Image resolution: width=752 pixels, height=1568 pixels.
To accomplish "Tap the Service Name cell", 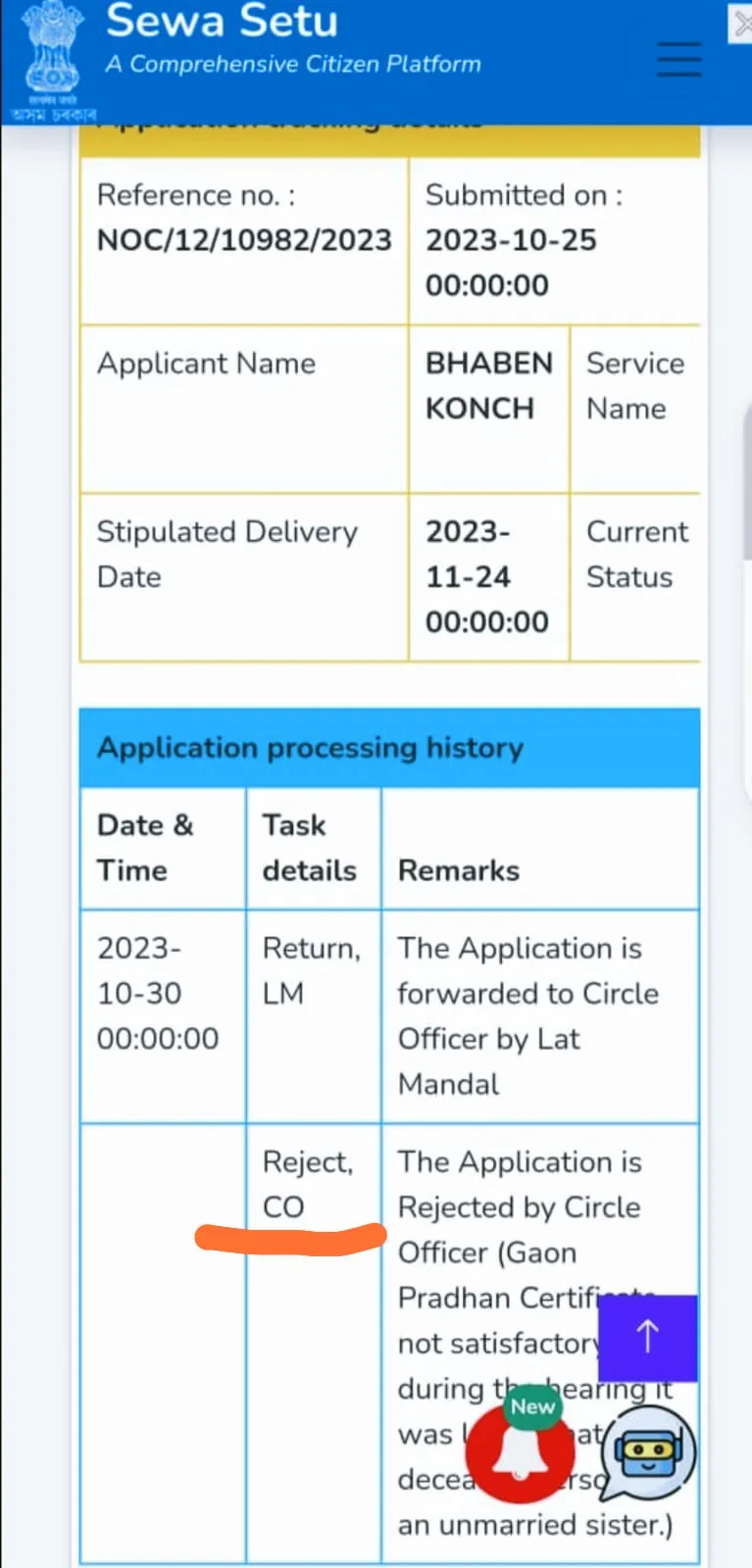I will tap(634, 385).
